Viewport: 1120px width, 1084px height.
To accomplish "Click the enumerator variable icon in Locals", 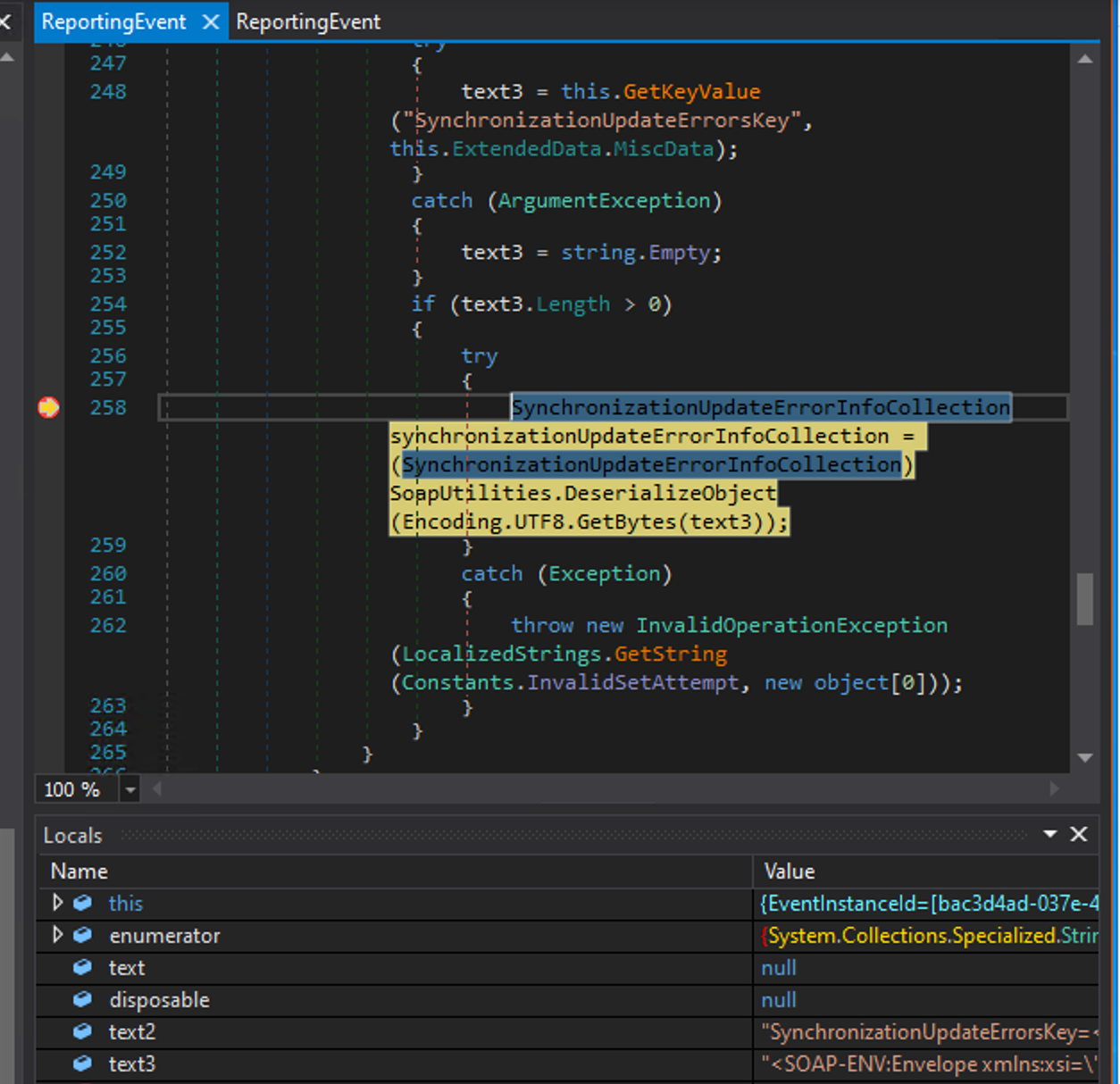I will (82, 936).
